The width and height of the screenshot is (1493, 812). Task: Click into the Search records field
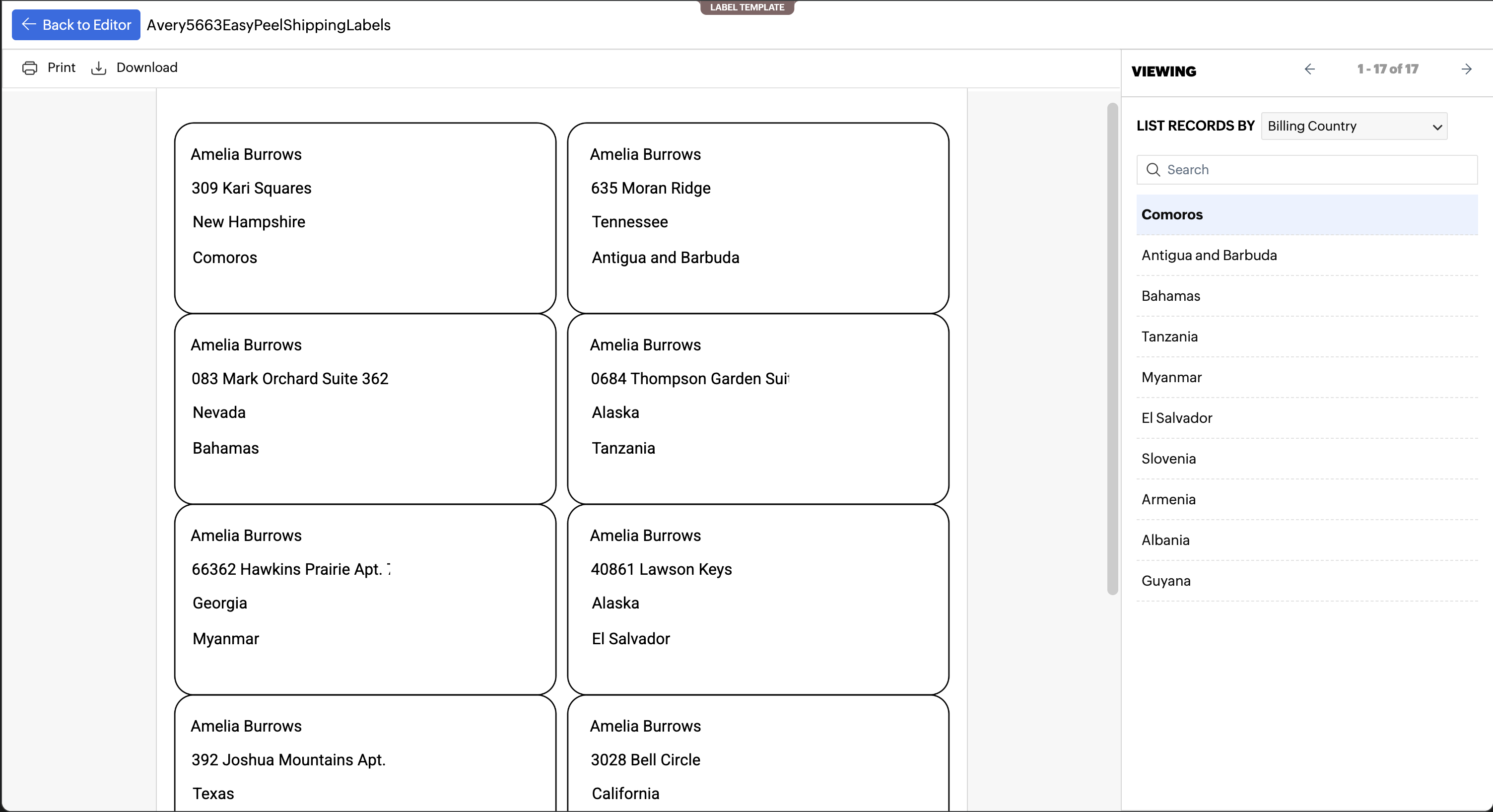click(1316, 170)
